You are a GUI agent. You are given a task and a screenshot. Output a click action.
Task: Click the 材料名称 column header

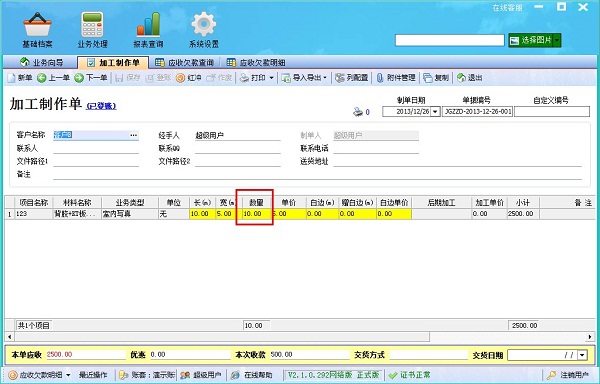(77, 202)
